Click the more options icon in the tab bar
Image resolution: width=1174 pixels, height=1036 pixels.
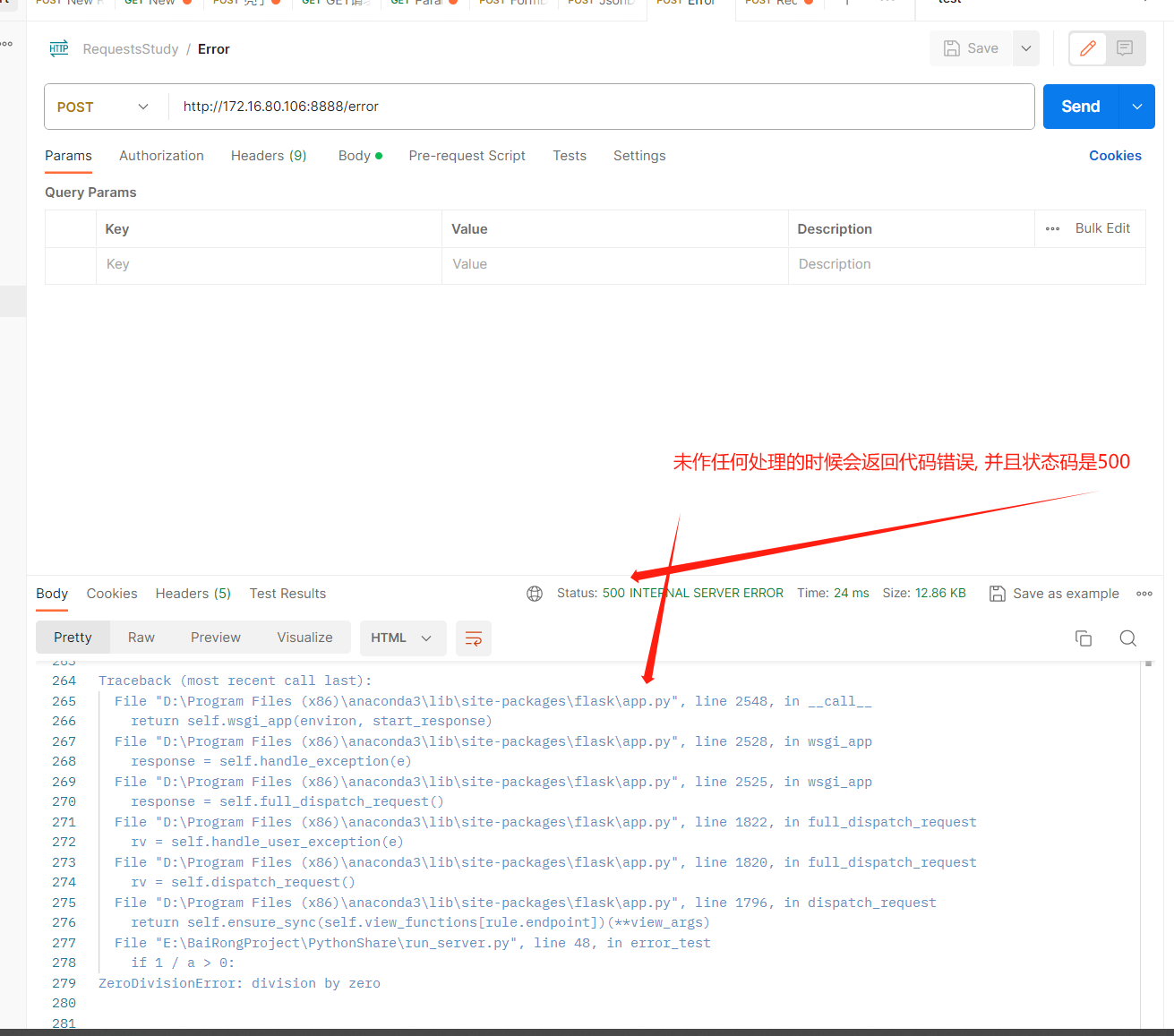(x=887, y=3)
